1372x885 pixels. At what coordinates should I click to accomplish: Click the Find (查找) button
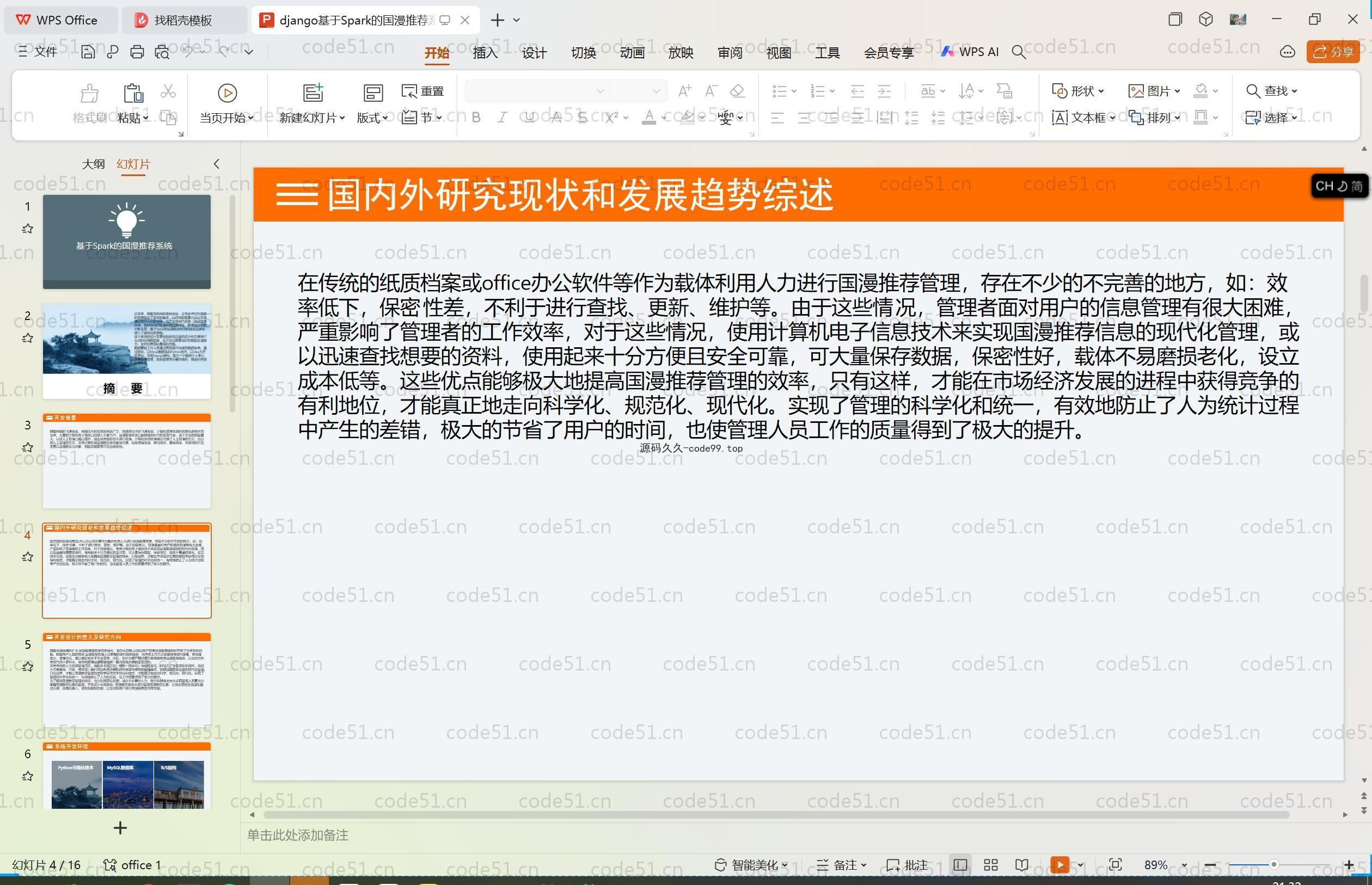[1271, 91]
